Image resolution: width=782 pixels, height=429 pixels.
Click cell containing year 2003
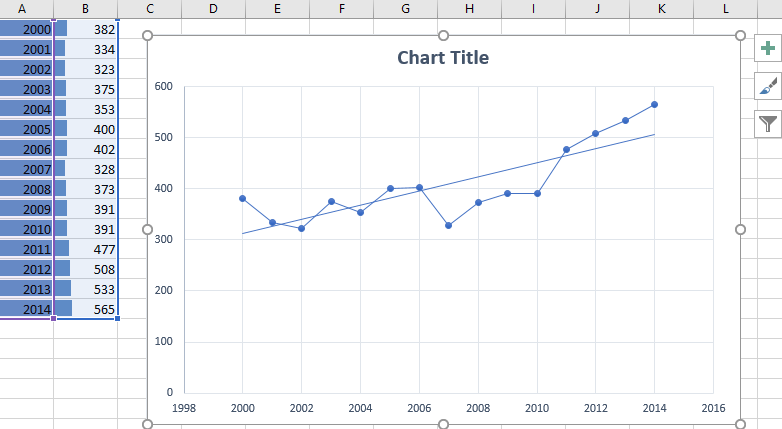pyautogui.click(x=26, y=89)
